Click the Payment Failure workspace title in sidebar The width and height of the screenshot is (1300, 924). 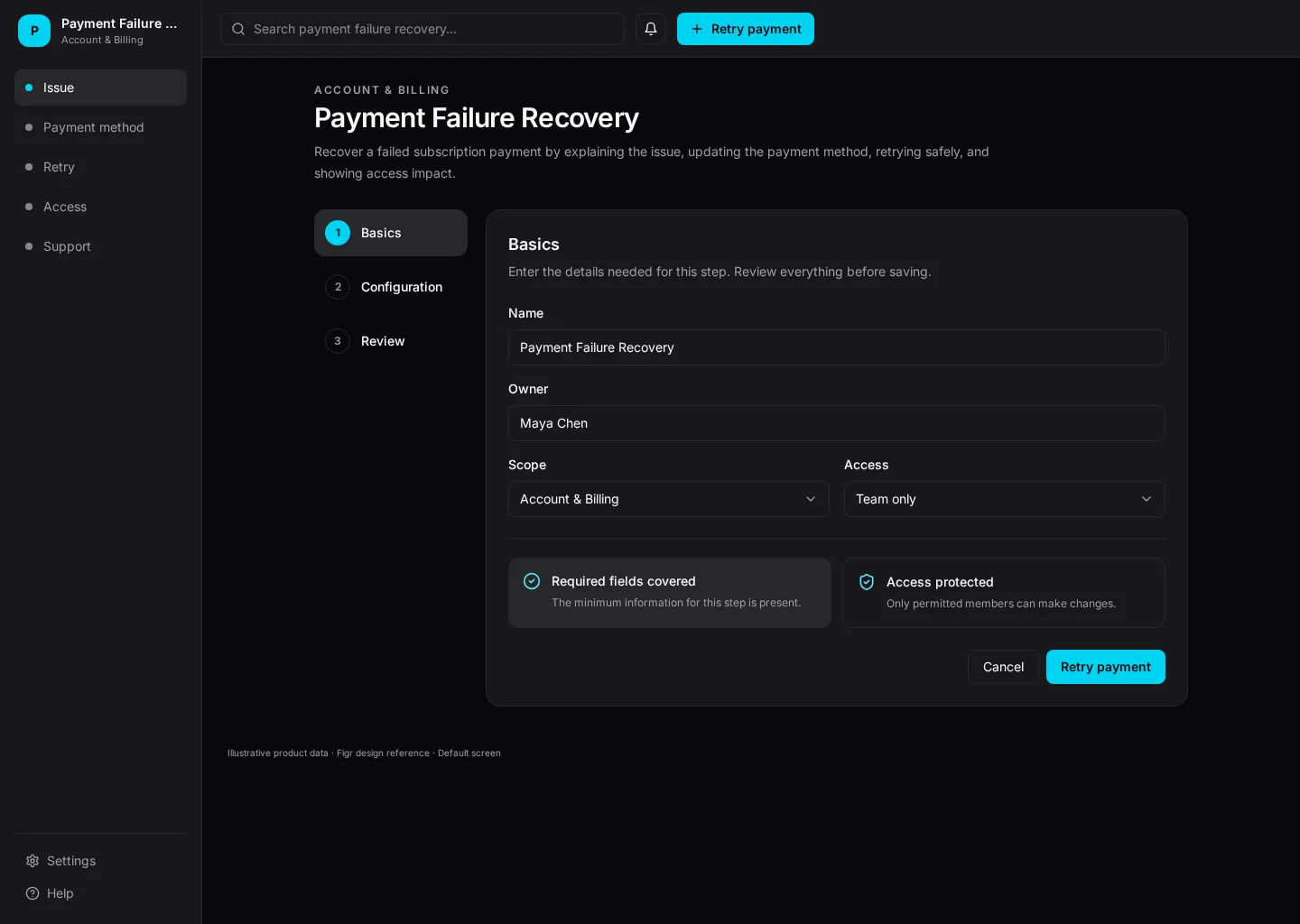119,23
